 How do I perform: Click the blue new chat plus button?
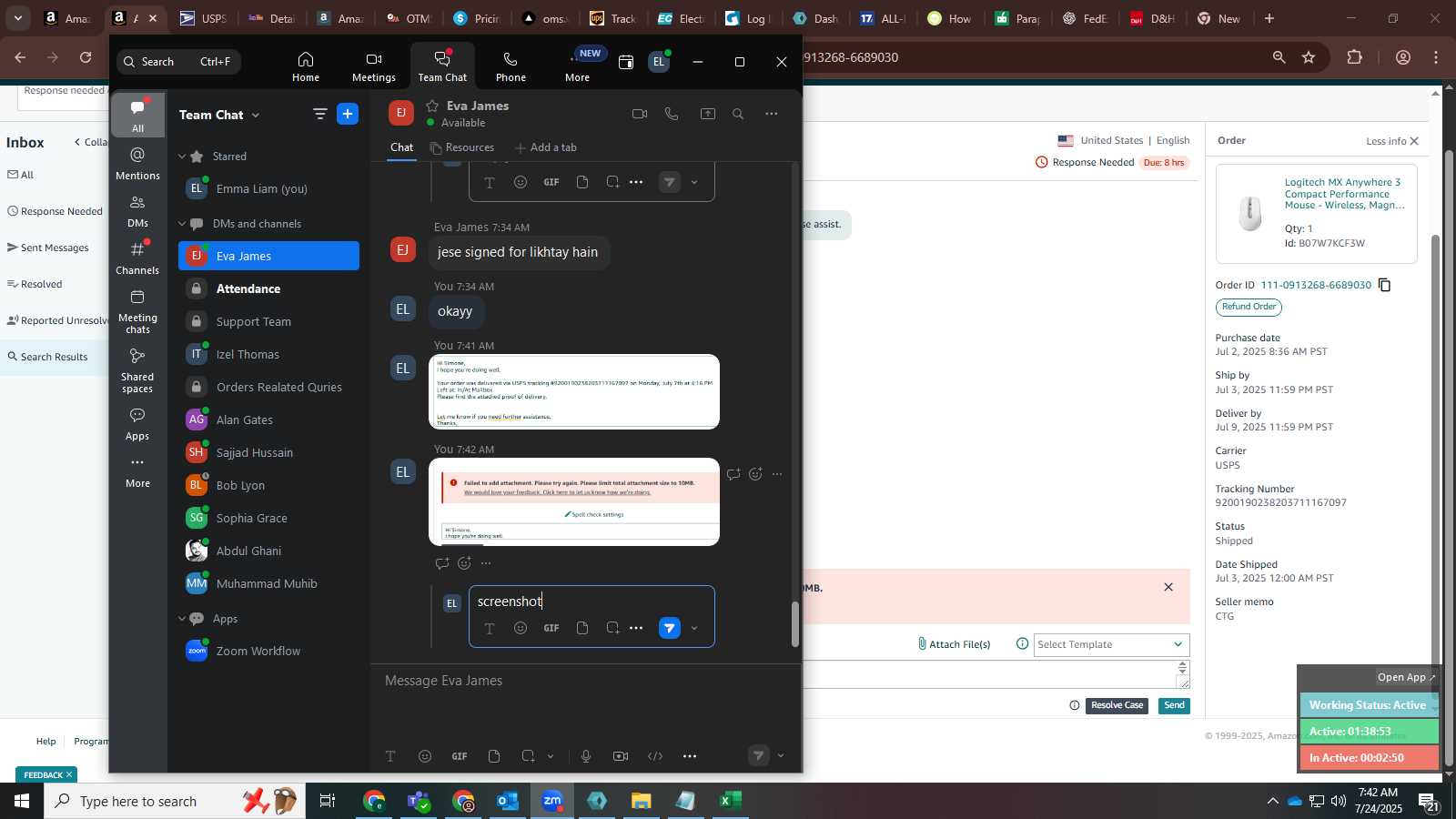click(x=348, y=114)
